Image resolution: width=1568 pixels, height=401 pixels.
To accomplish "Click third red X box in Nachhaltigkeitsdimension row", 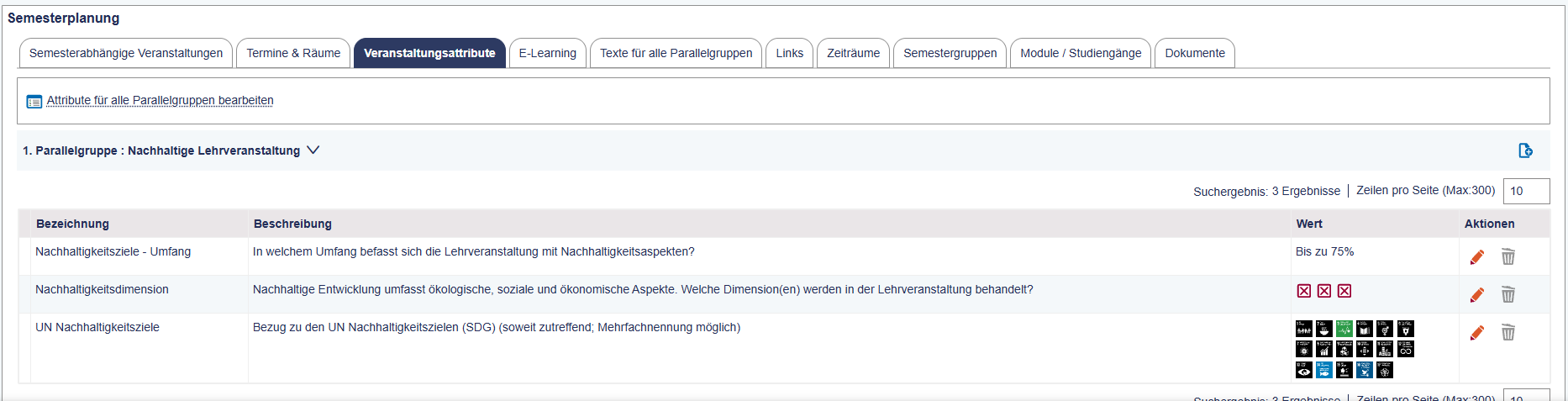I will pos(1344,291).
